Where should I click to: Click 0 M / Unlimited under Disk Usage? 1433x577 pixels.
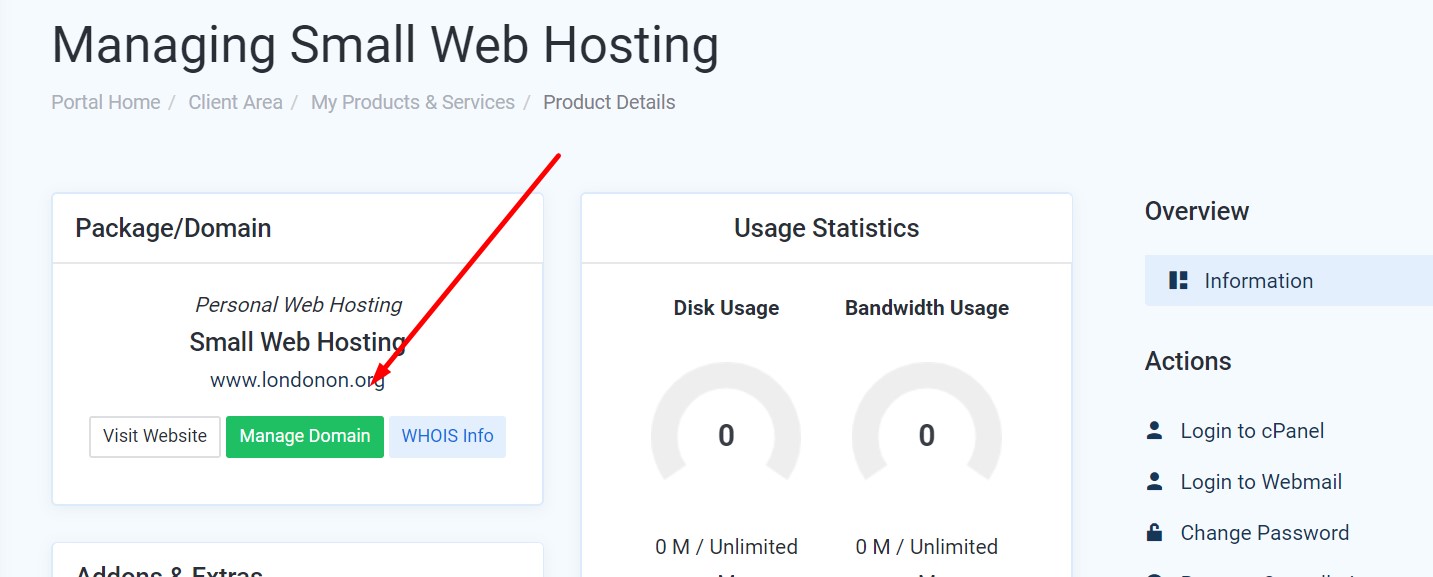(x=726, y=547)
